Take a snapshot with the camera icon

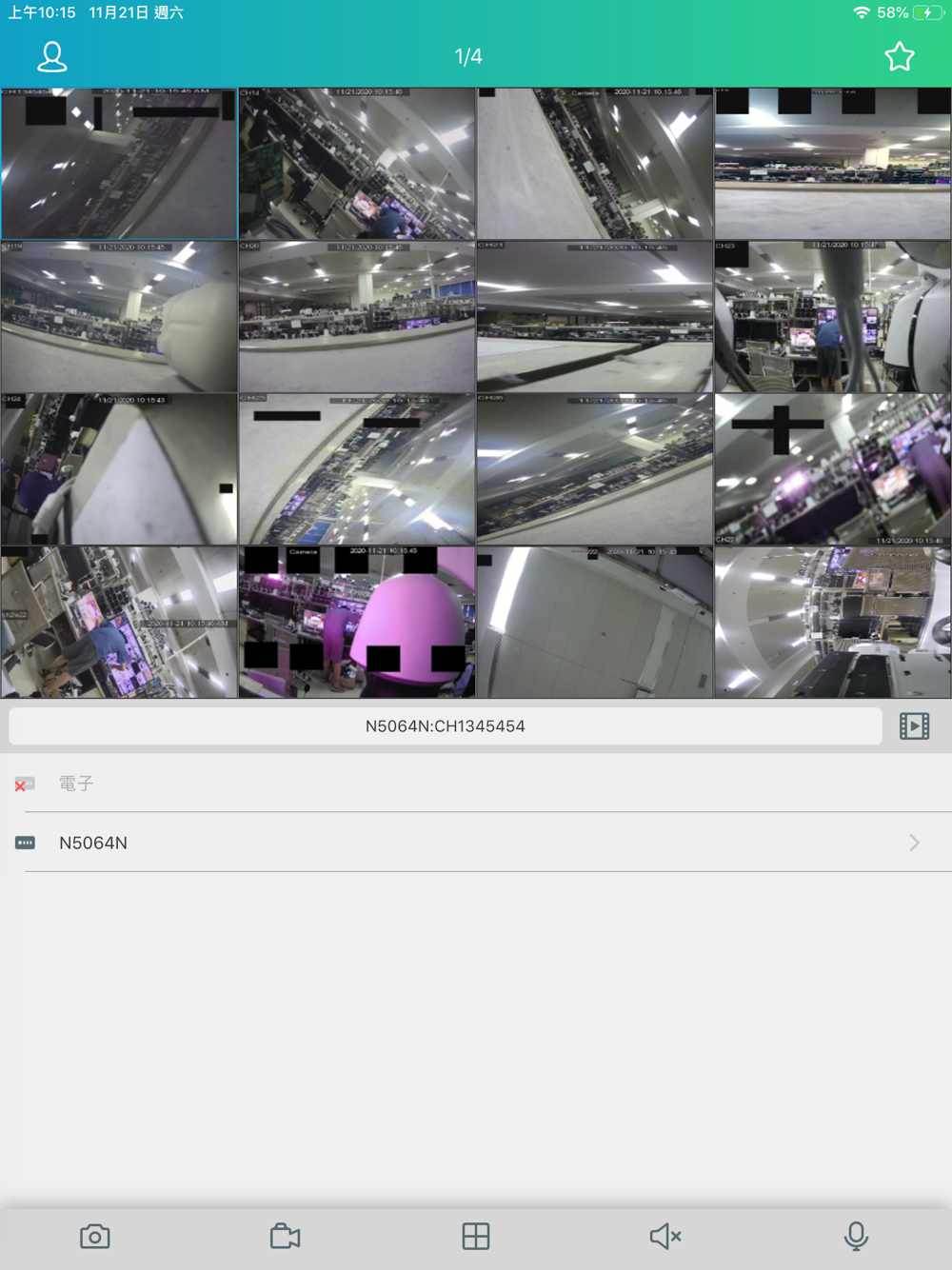[x=95, y=1237]
